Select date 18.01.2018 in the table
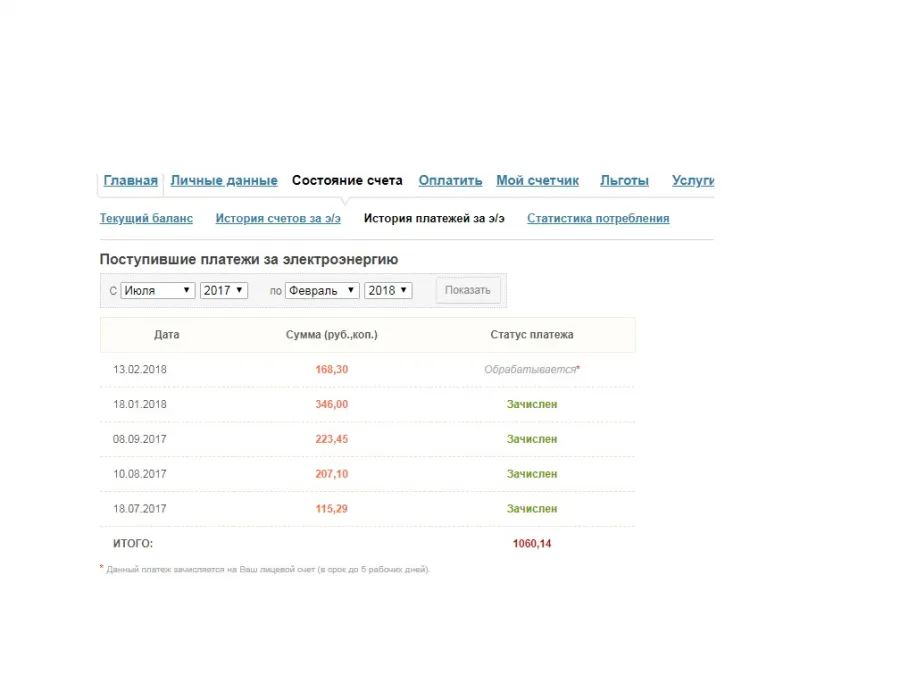The width and height of the screenshot is (900, 675). (139, 405)
